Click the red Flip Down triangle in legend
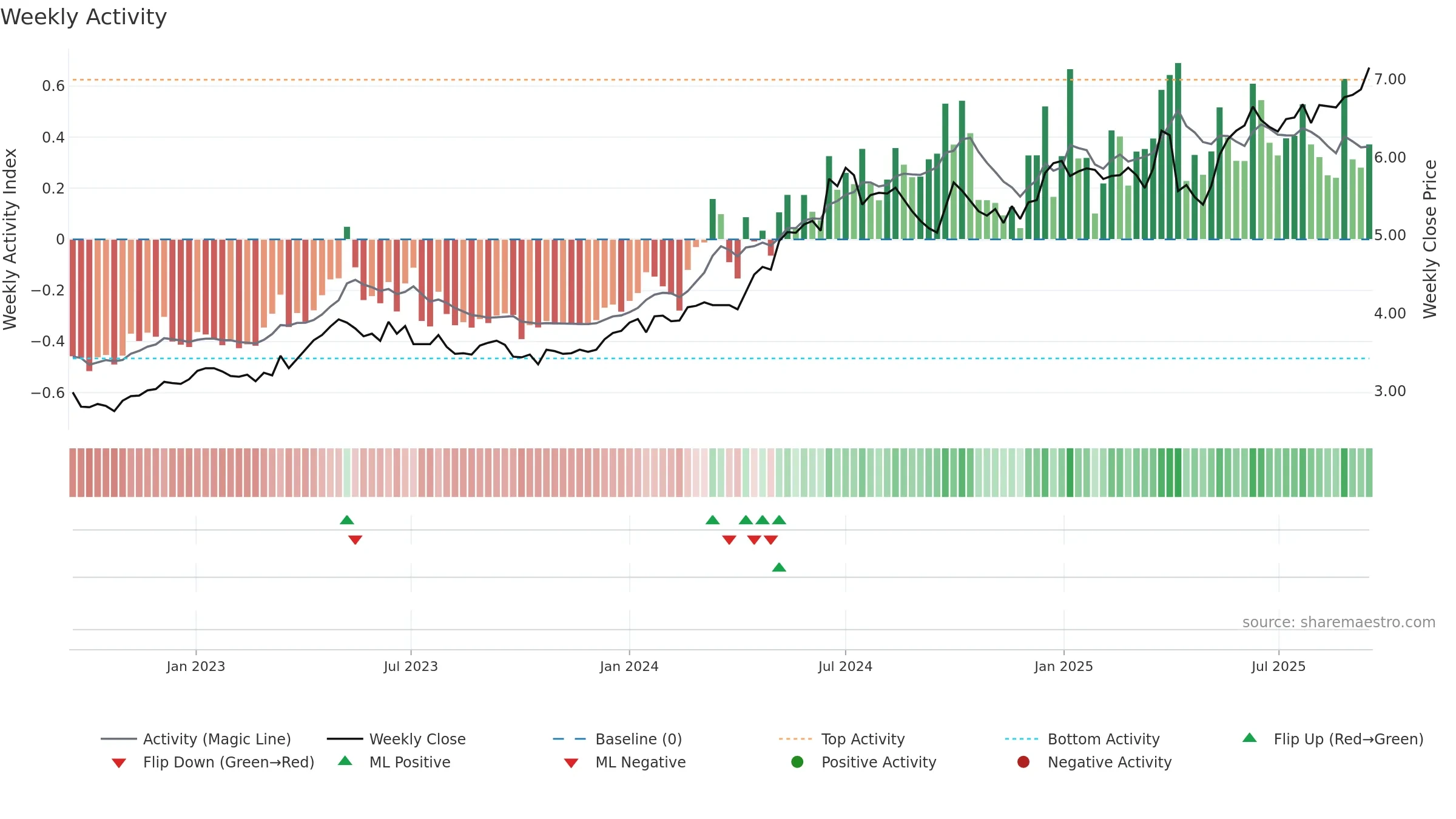 119,763
